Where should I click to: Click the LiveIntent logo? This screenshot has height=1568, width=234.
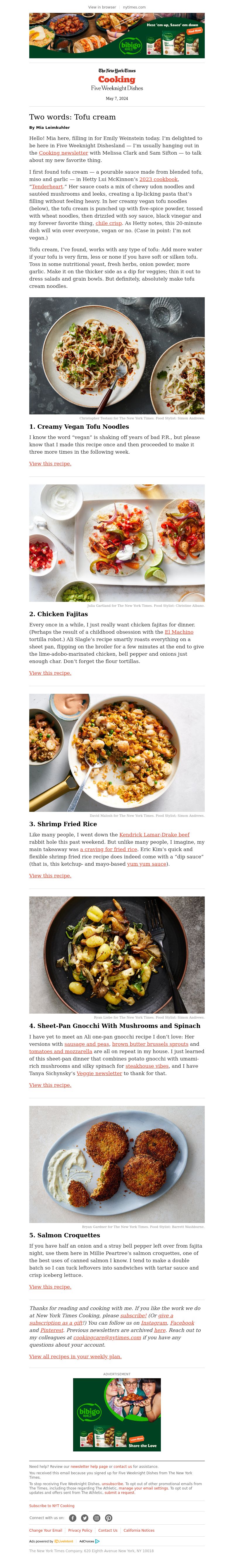click(x=64, y=1541)
